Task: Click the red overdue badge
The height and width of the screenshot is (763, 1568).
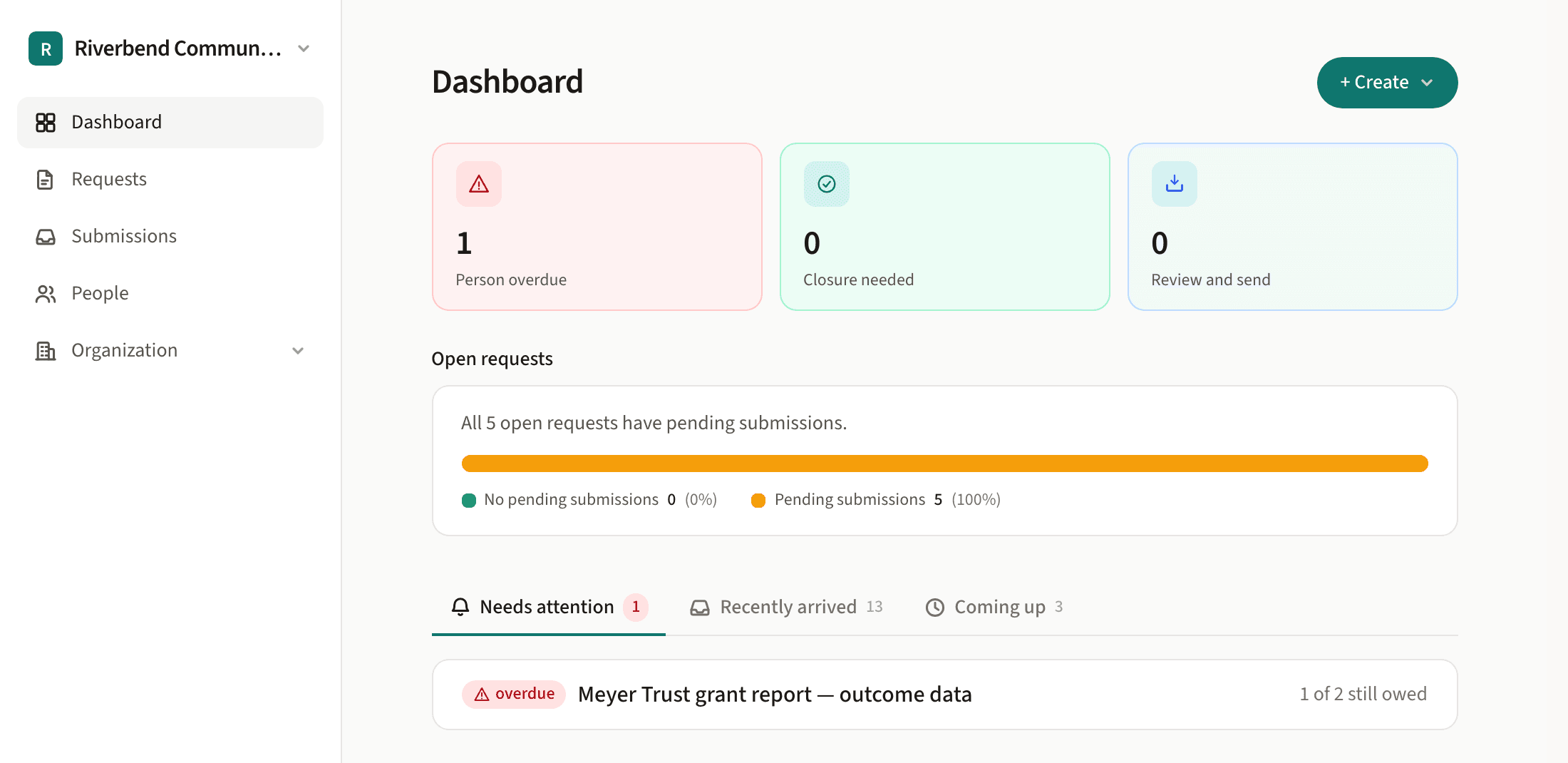Action: click(514, 694)
